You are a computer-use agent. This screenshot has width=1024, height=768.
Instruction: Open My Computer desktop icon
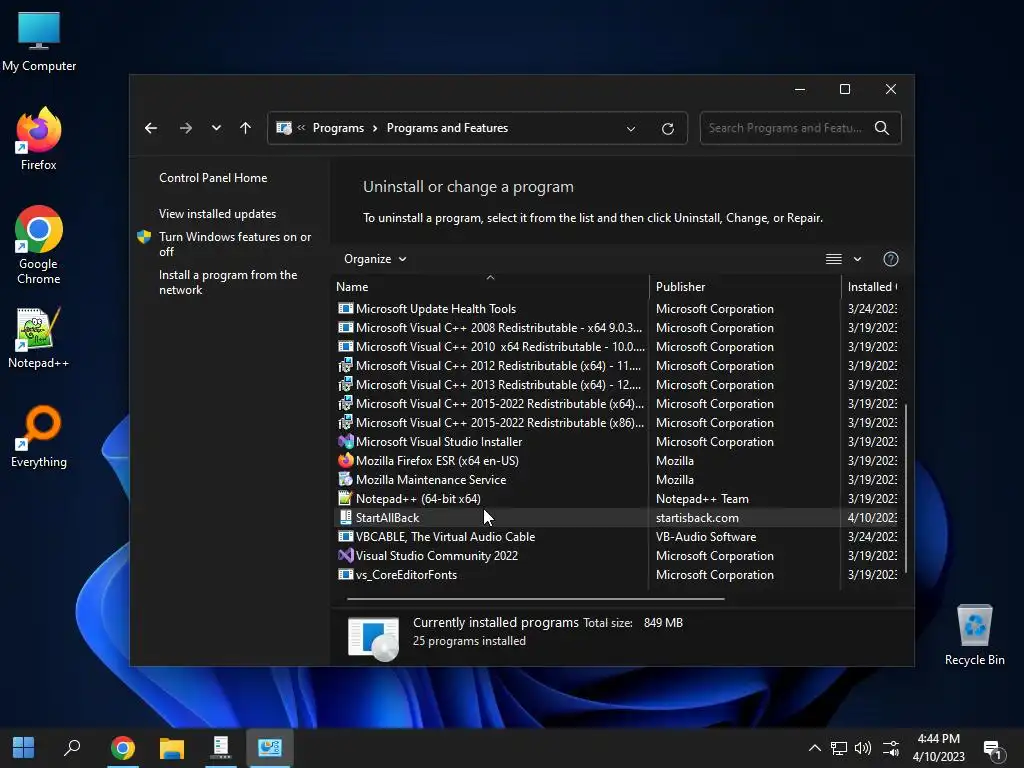39,42
